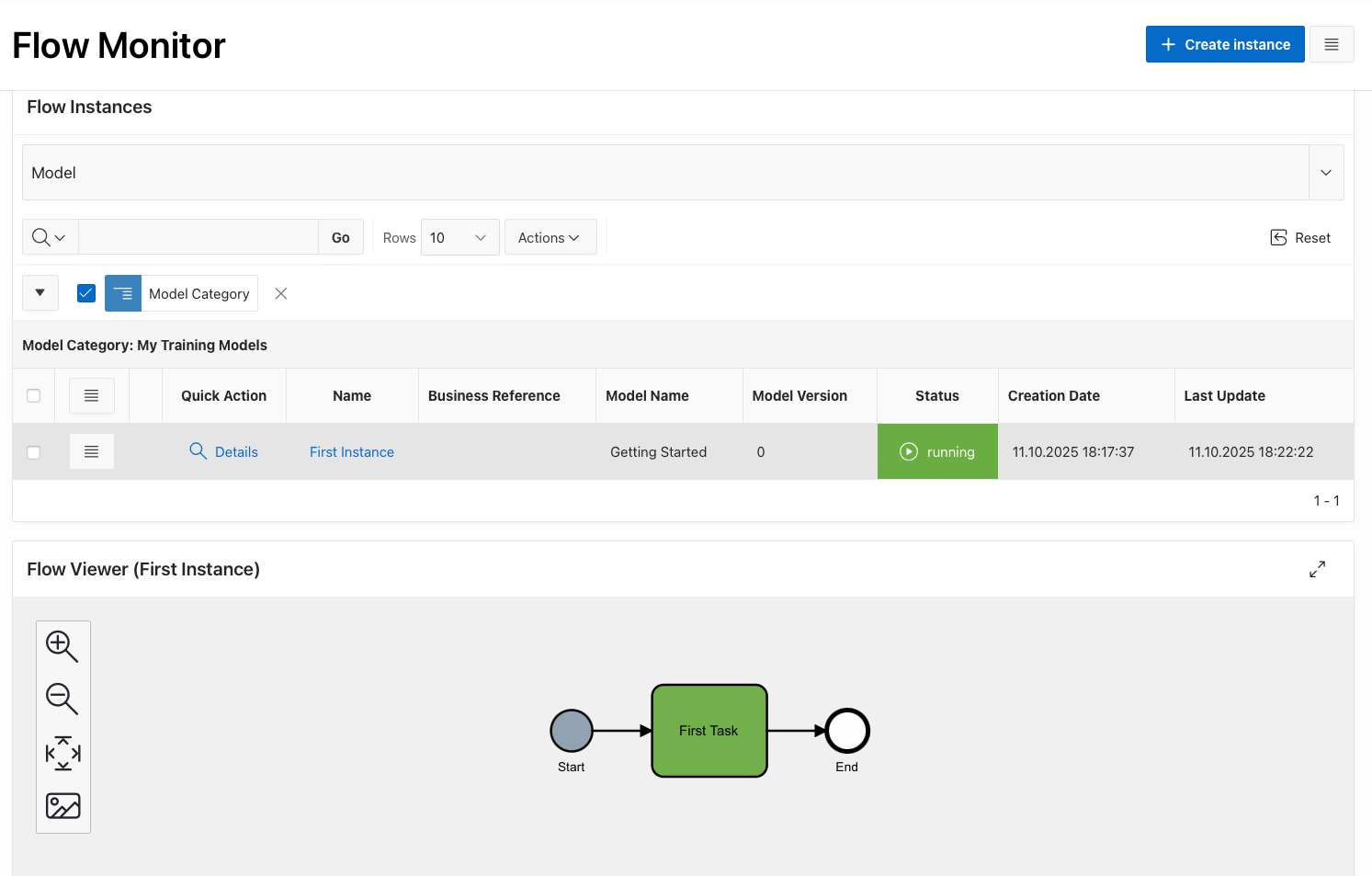Image resolution: width=1372 pixels, height=876 pixels.
Task: Open the Actions menu
Action: 550,237
